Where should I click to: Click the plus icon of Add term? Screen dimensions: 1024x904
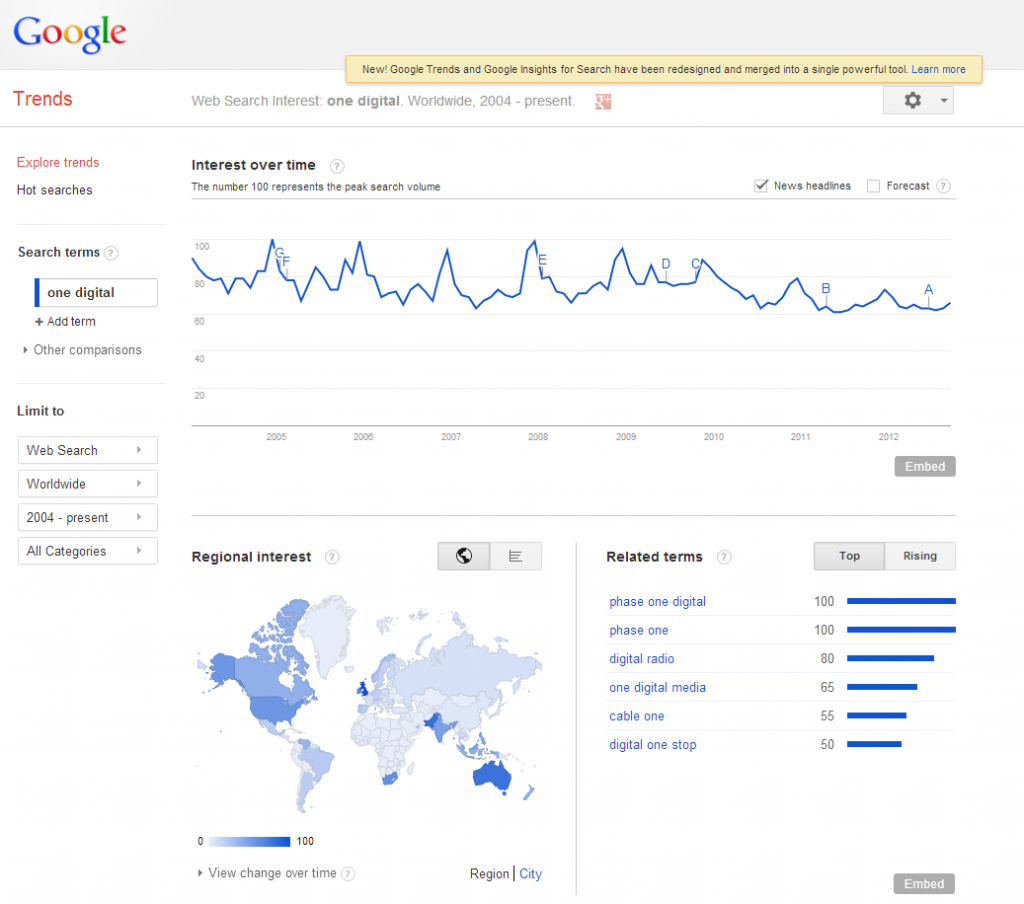[x=39, y=322]
